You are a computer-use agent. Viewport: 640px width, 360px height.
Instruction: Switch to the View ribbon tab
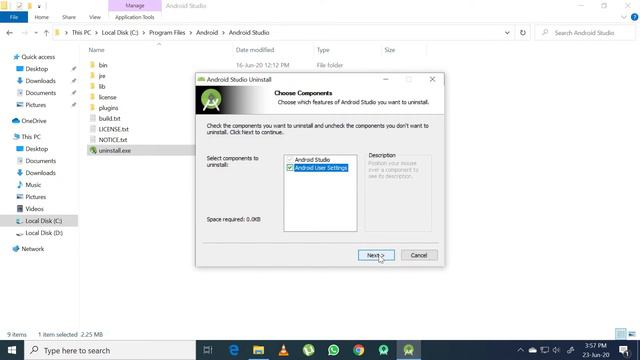pos(95,17)
